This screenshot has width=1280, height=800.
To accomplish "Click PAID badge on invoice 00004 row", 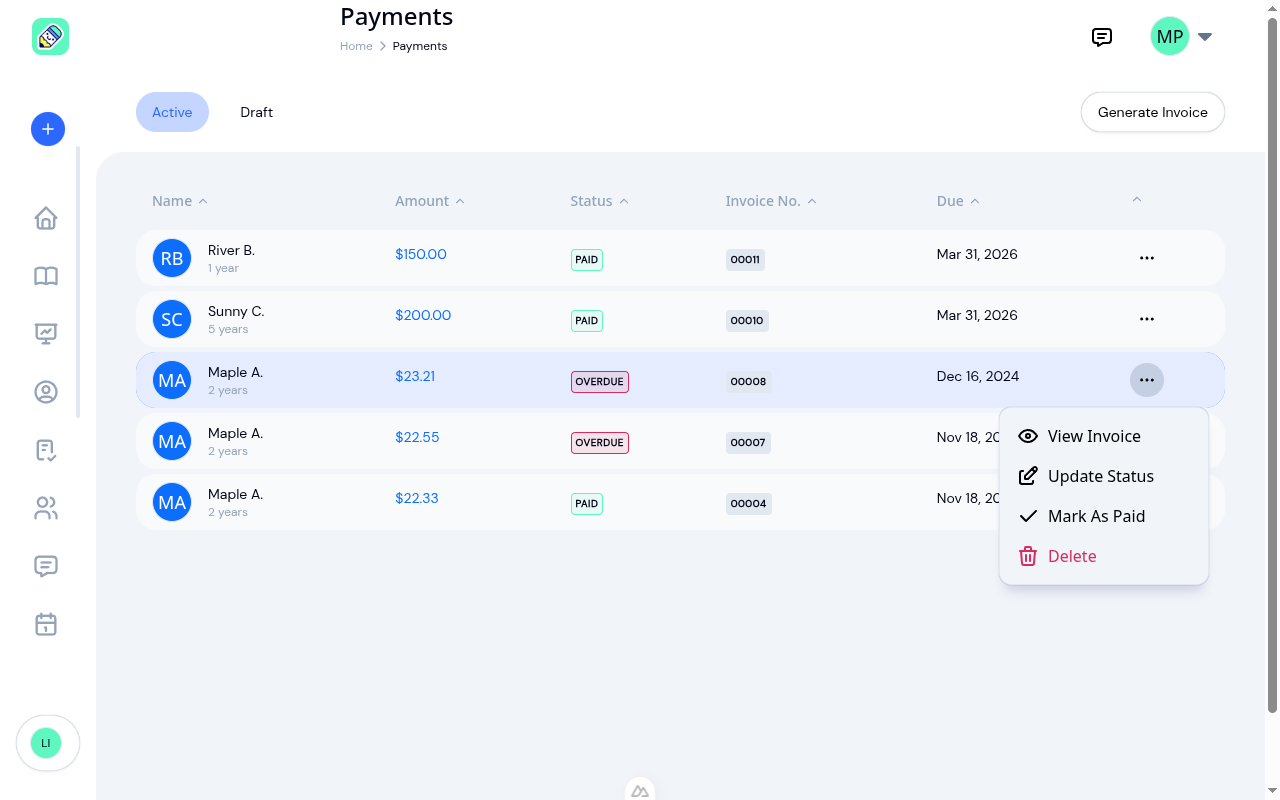I will [x=587, y=504].
